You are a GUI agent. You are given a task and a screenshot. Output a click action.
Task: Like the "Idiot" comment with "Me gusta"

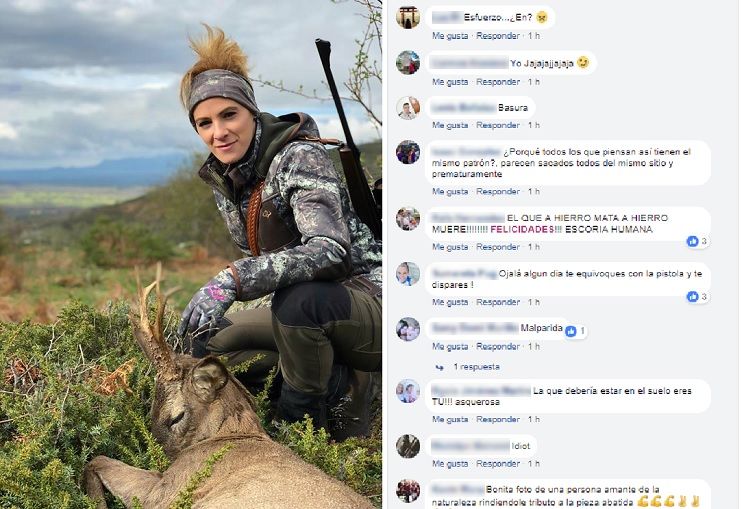450,464
